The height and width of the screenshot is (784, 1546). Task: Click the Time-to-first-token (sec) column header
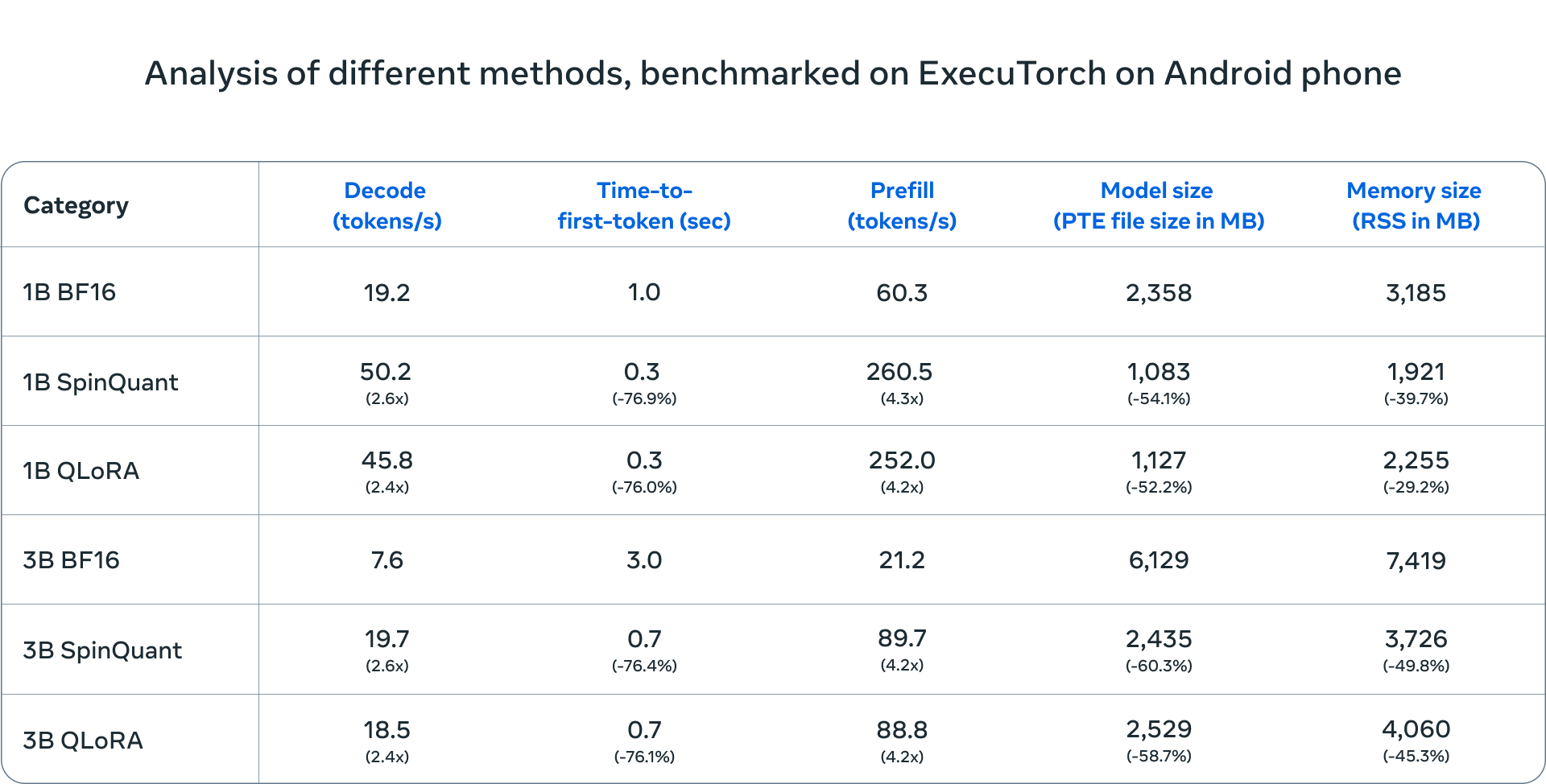[644, 205]
